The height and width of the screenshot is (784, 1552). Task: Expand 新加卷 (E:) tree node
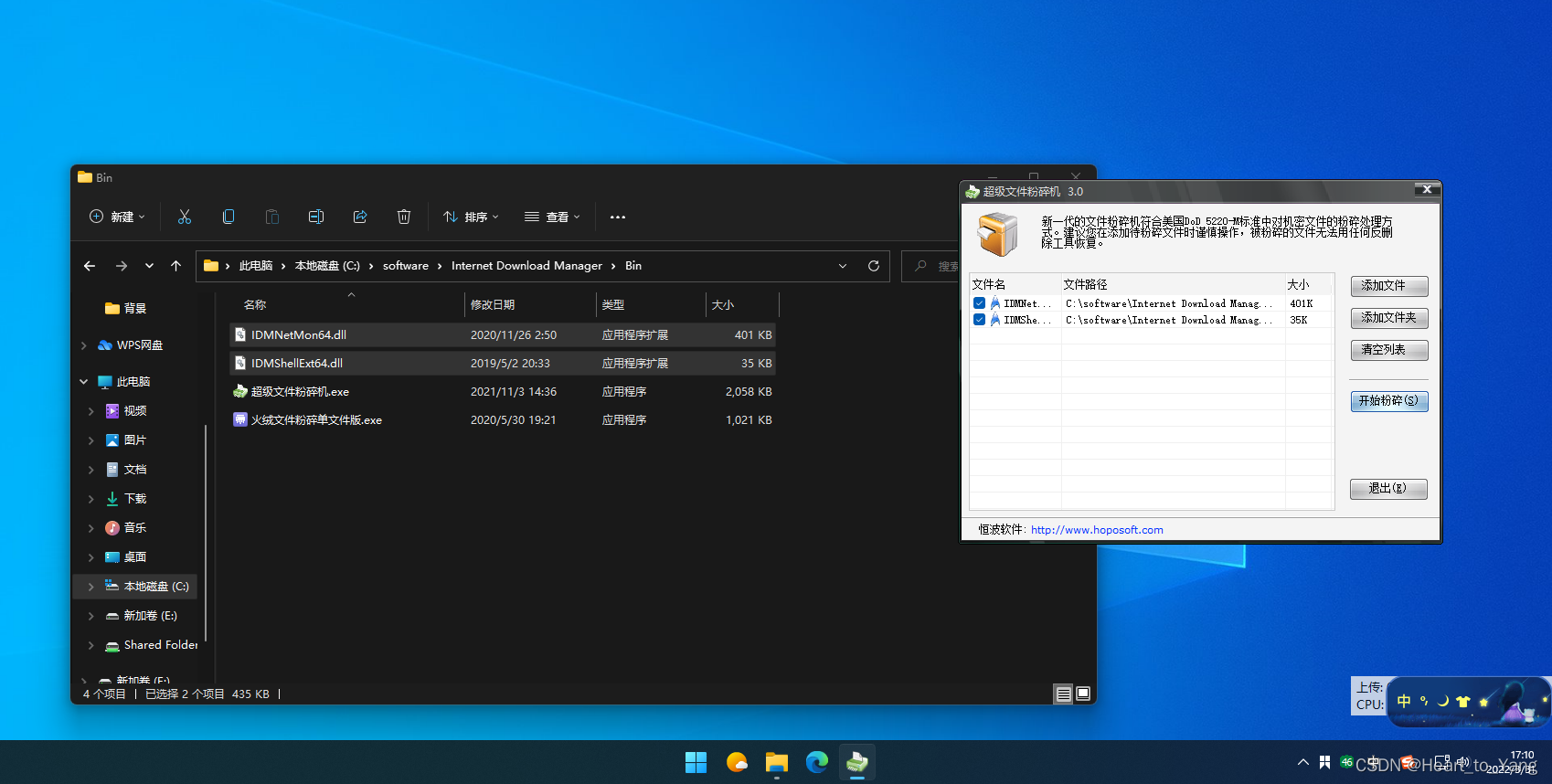90,616
